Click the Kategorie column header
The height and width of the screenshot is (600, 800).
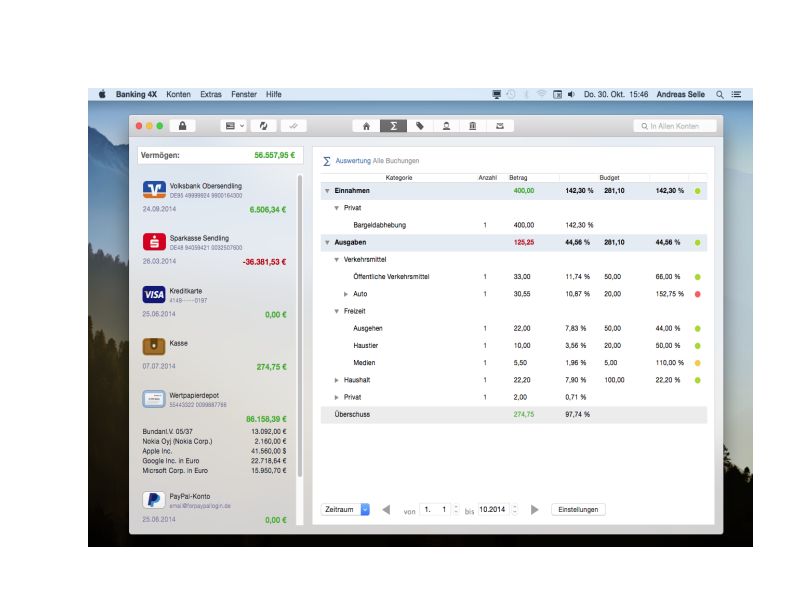398,178
